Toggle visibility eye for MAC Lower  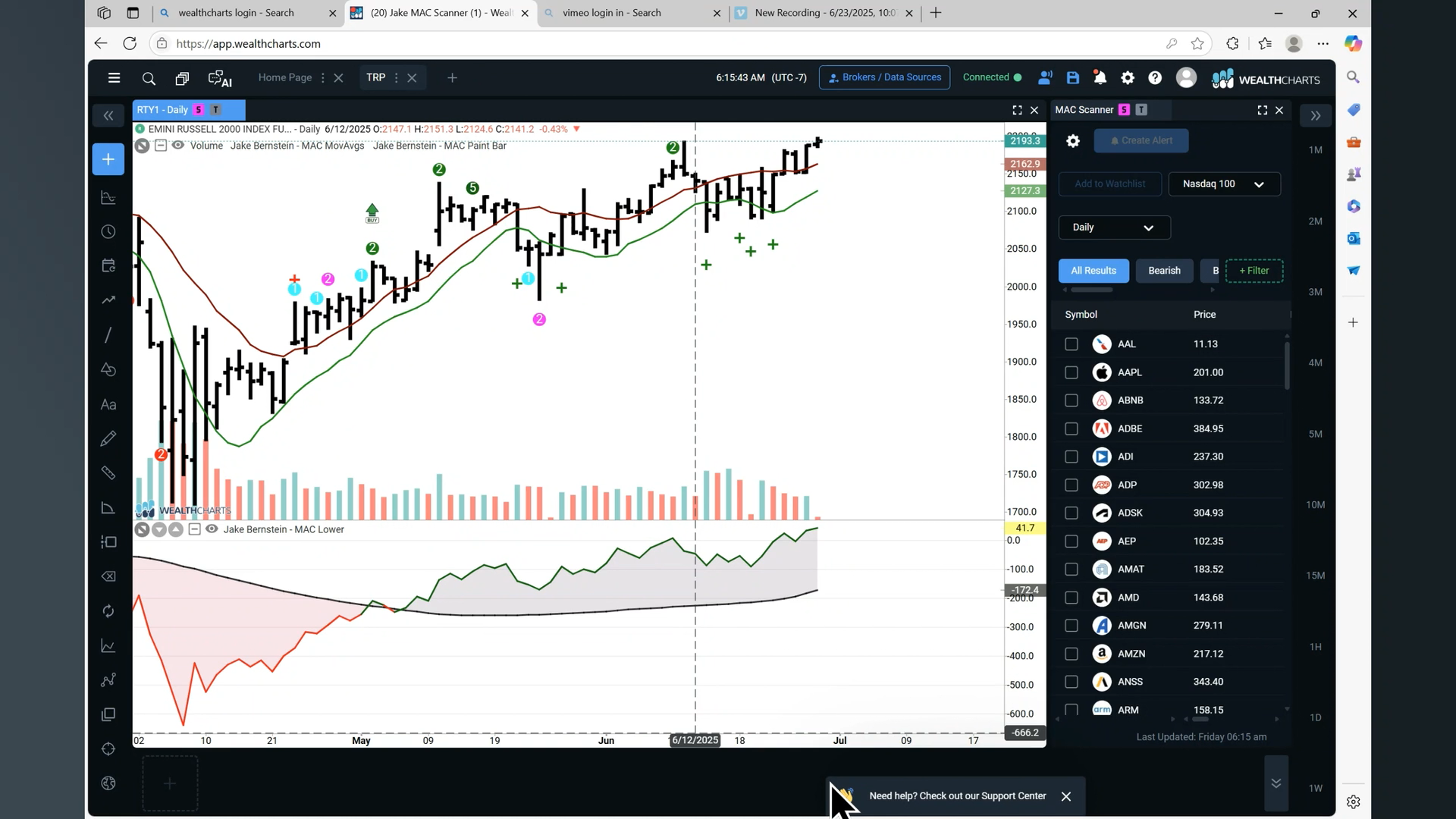coord(212,529)
